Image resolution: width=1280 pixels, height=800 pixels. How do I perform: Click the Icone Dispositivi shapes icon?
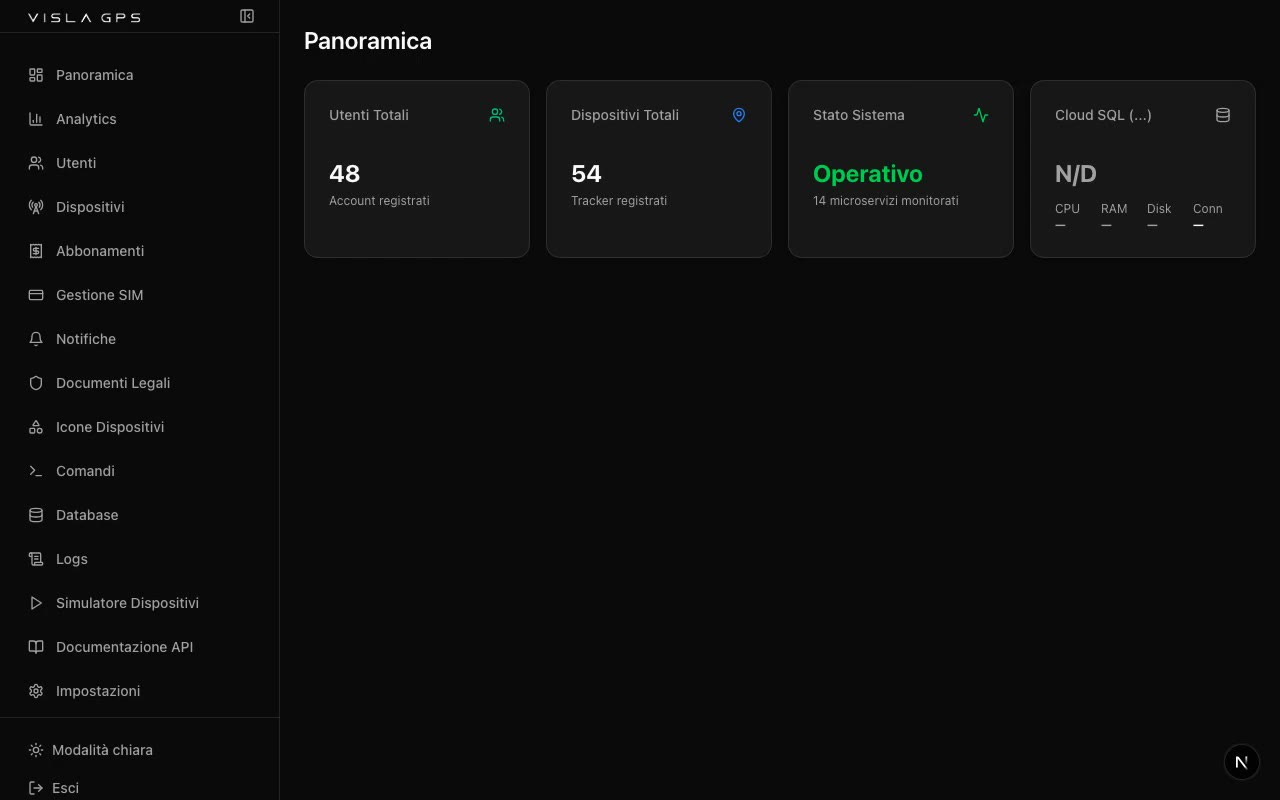tap(36, 427)
